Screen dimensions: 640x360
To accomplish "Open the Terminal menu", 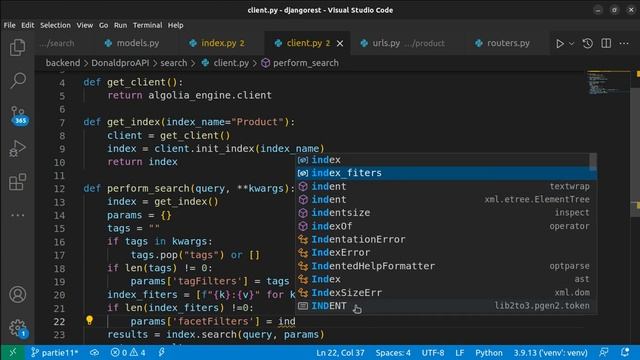I will 147,25.
